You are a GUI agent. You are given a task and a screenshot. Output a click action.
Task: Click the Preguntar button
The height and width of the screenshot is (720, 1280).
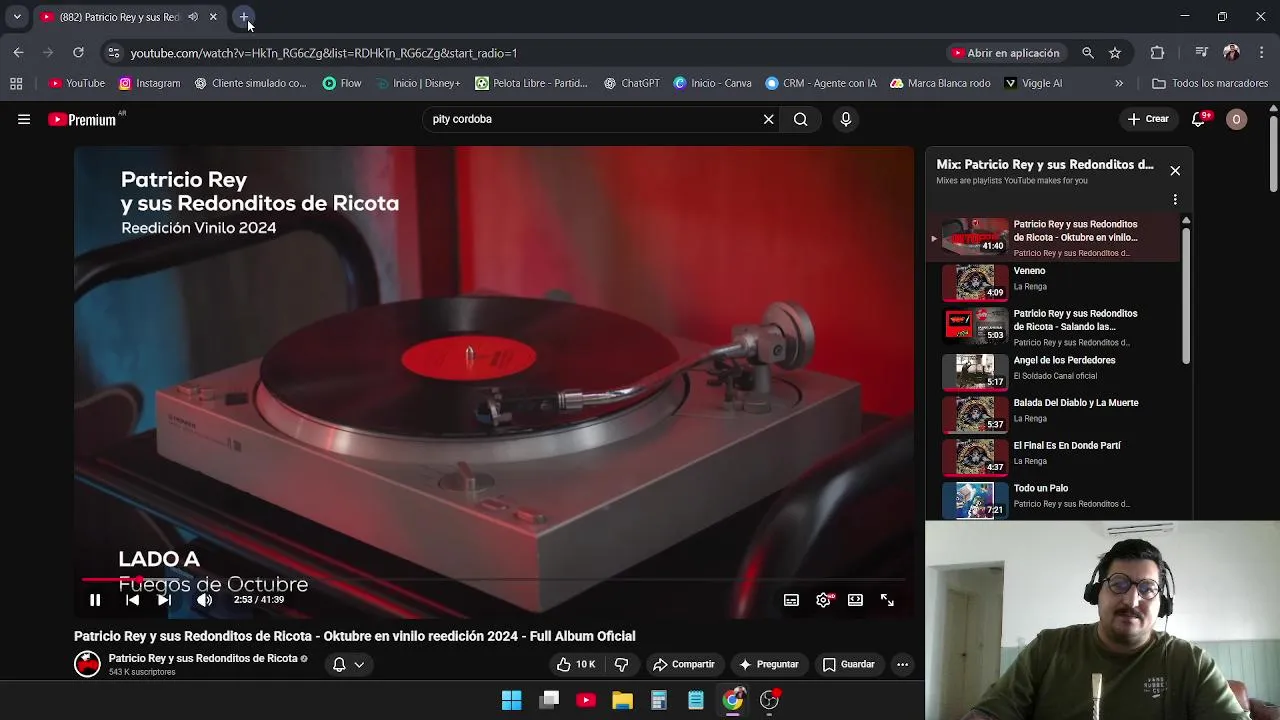point(769,664)
